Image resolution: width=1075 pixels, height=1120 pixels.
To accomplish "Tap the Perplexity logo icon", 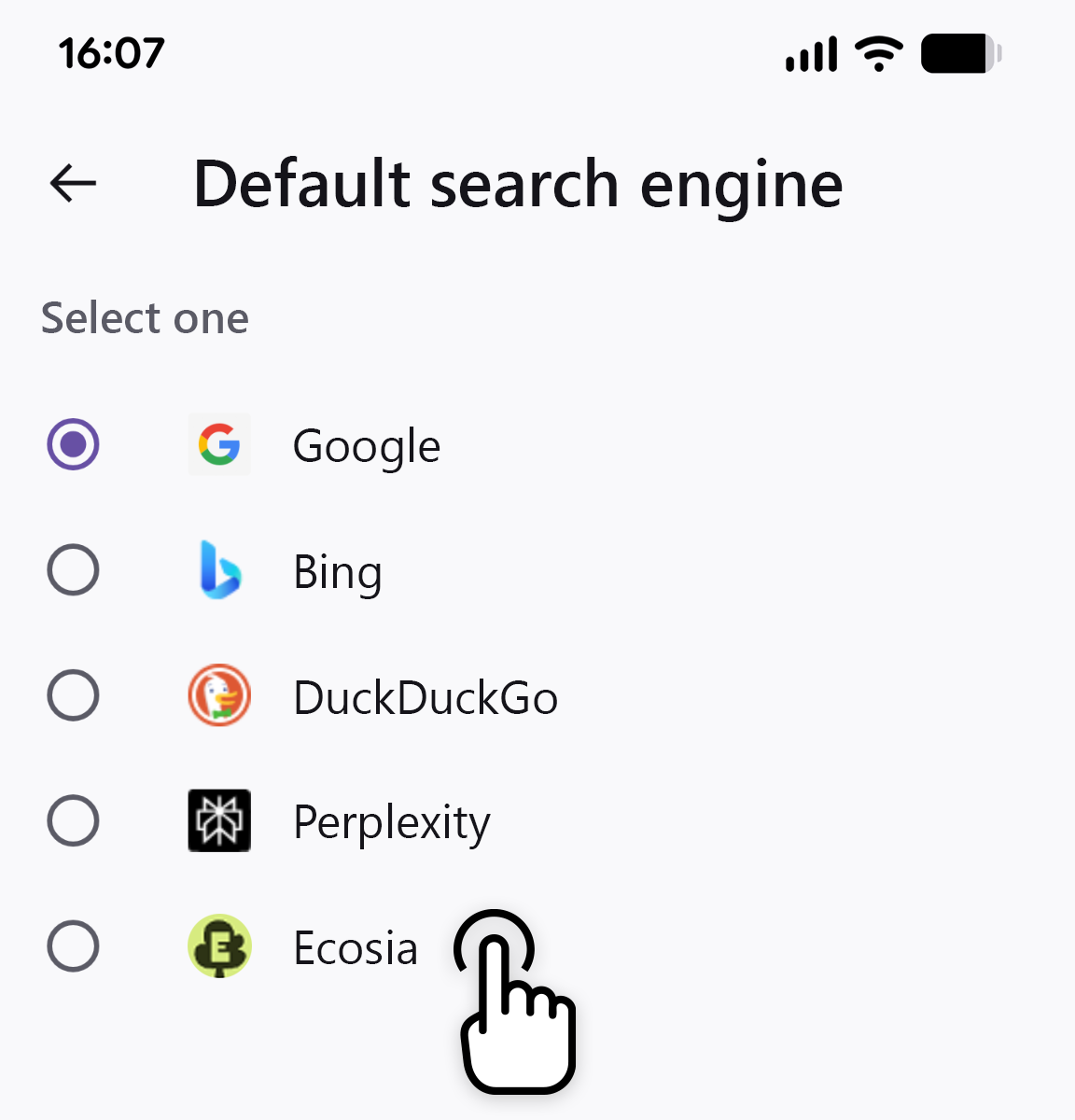I will click(219, 820).
